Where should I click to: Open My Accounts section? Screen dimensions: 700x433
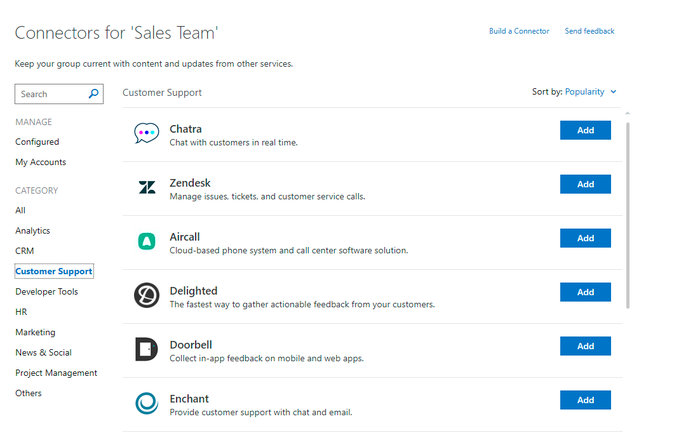click(x=41, y=162)
